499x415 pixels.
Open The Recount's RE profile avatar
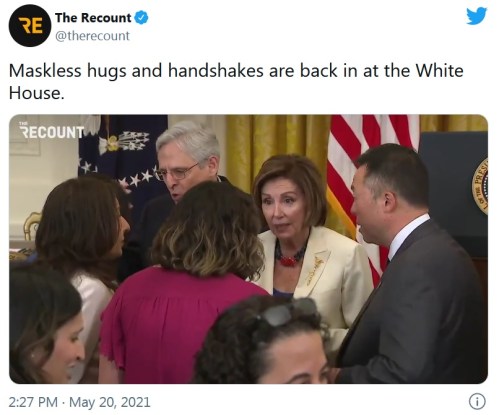point(30,26)
